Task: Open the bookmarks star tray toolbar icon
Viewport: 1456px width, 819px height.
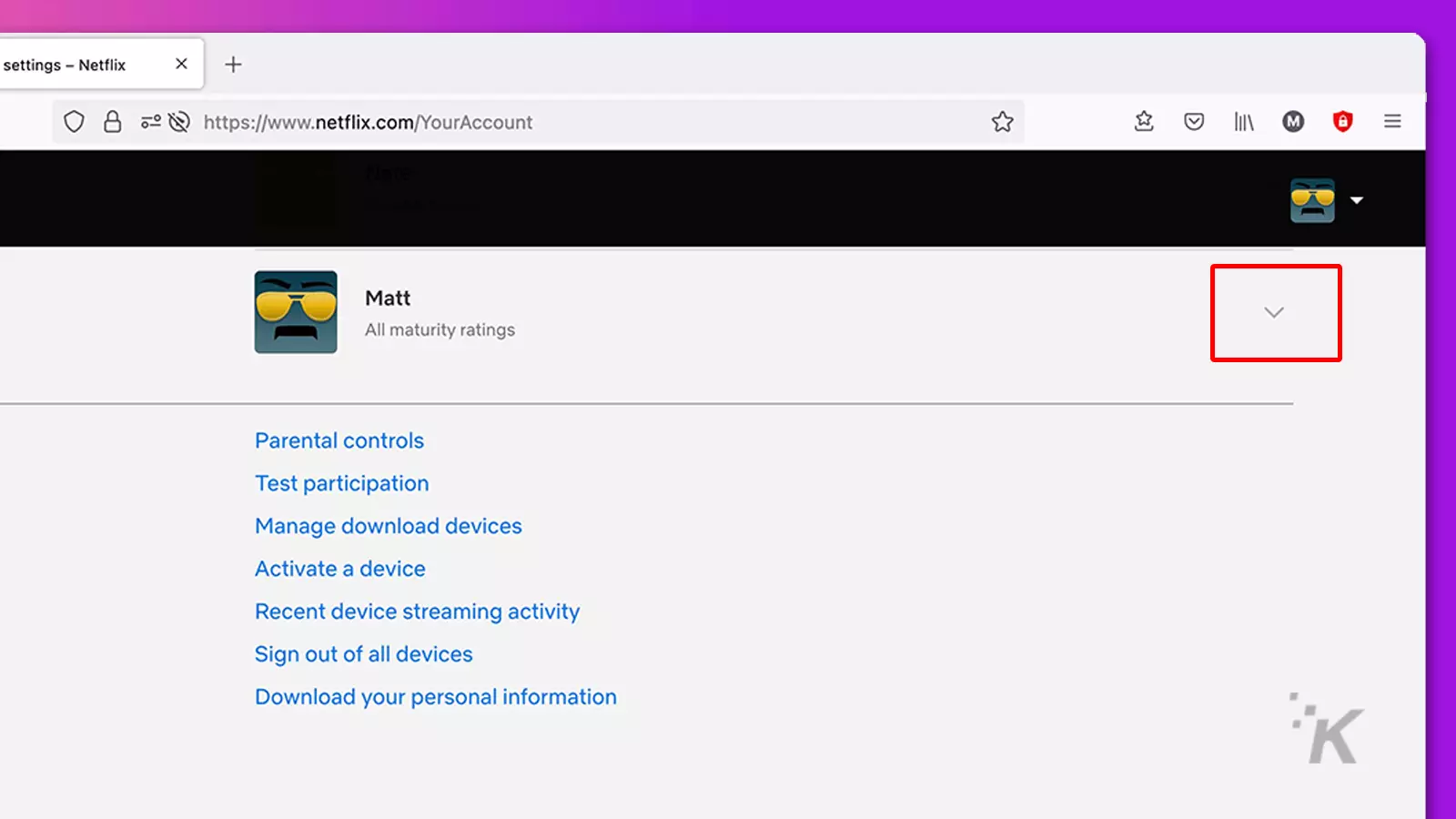Action: click(x=1144, y=121)
